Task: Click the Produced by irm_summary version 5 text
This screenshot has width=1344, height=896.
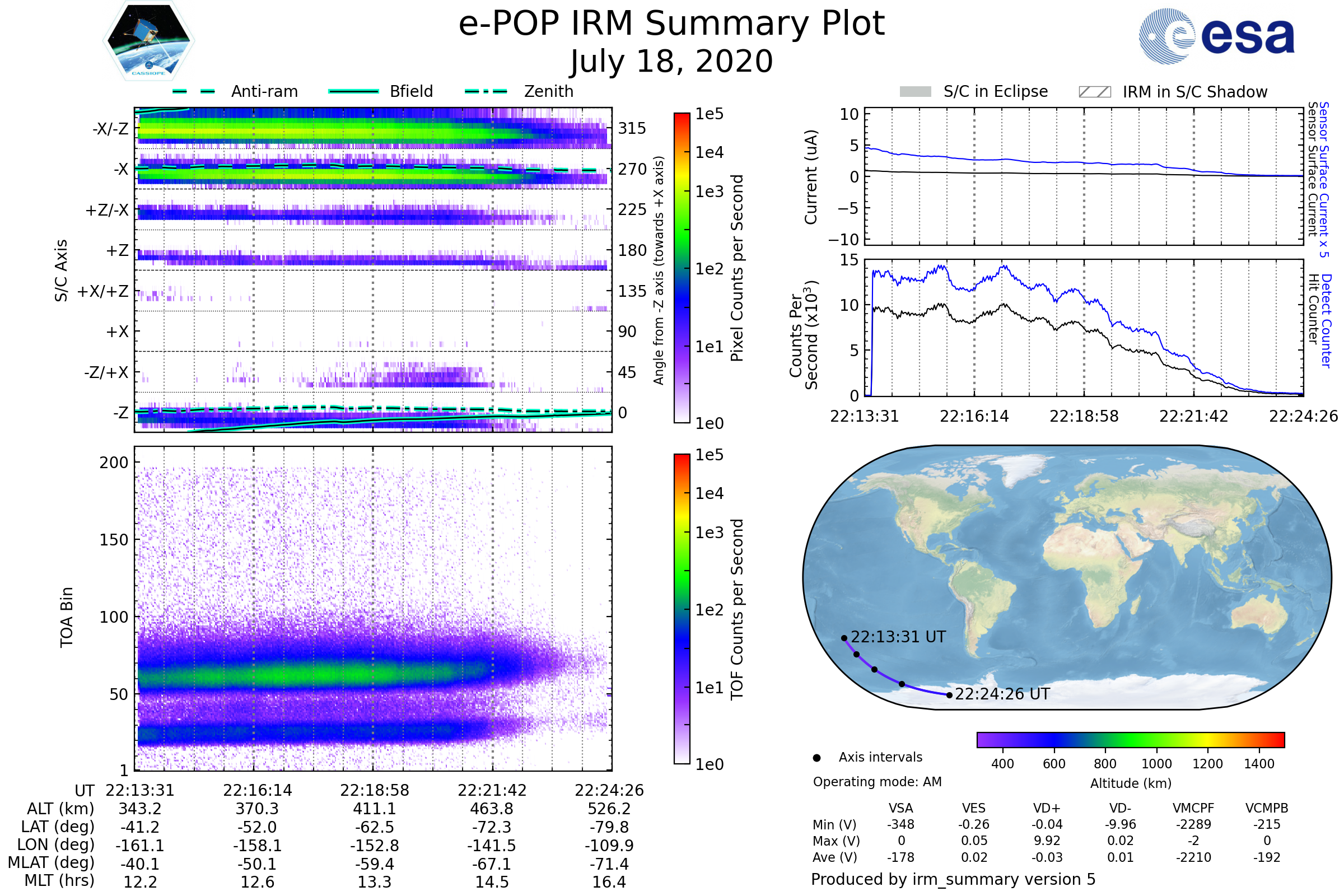Action: [x=953, y=879]
